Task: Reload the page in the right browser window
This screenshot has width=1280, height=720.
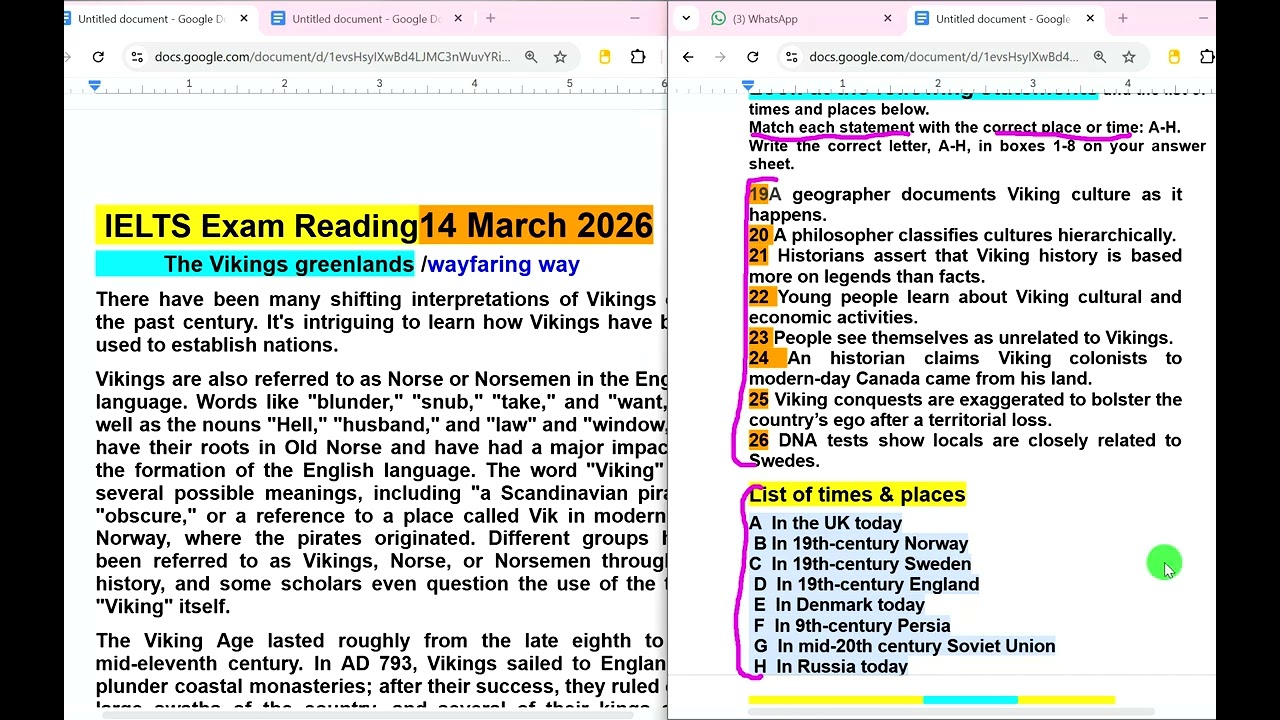Action: [x=753, y=57]
